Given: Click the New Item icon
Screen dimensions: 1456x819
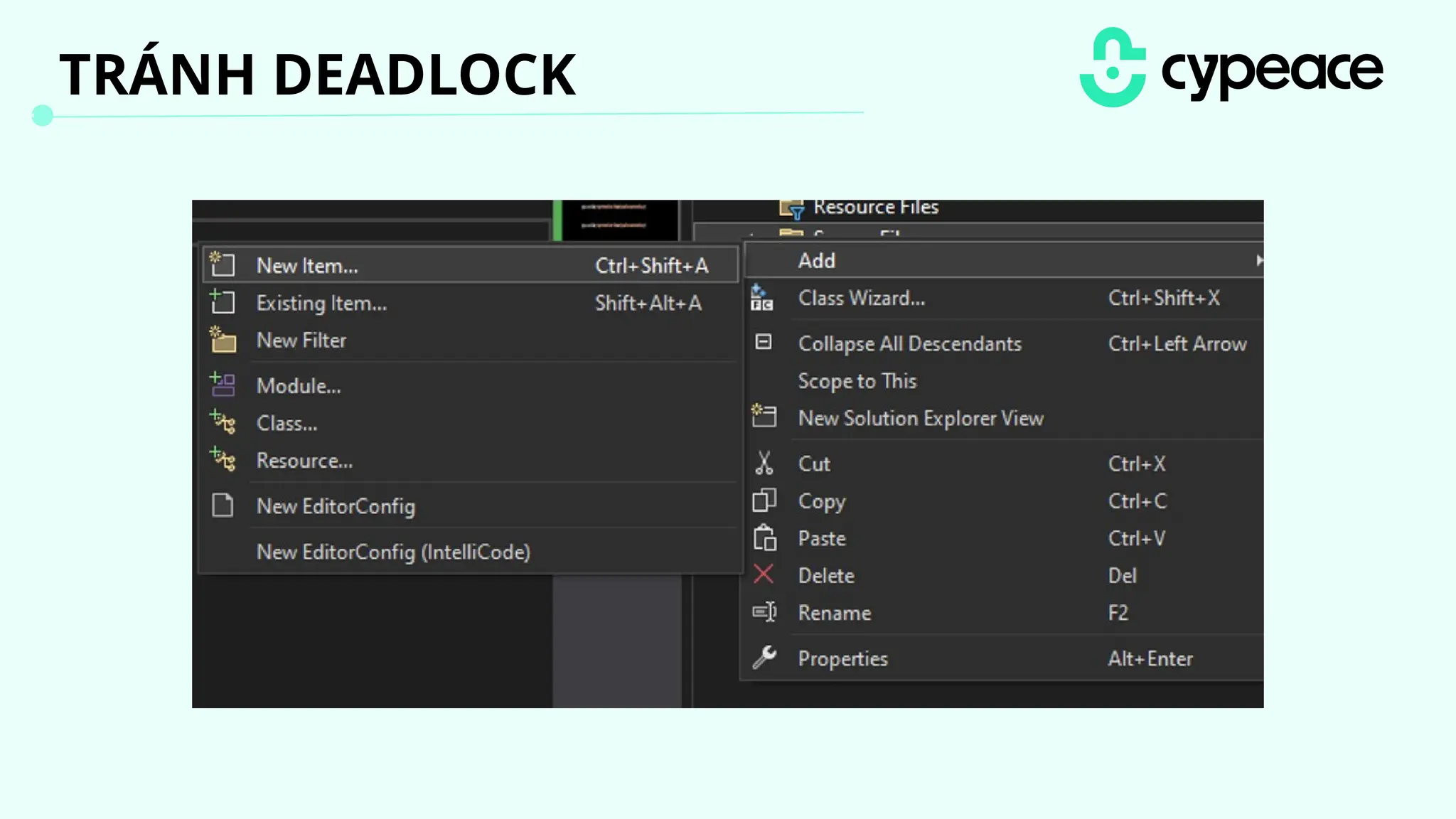Looking at the screenshot, I should coord(222,264).
